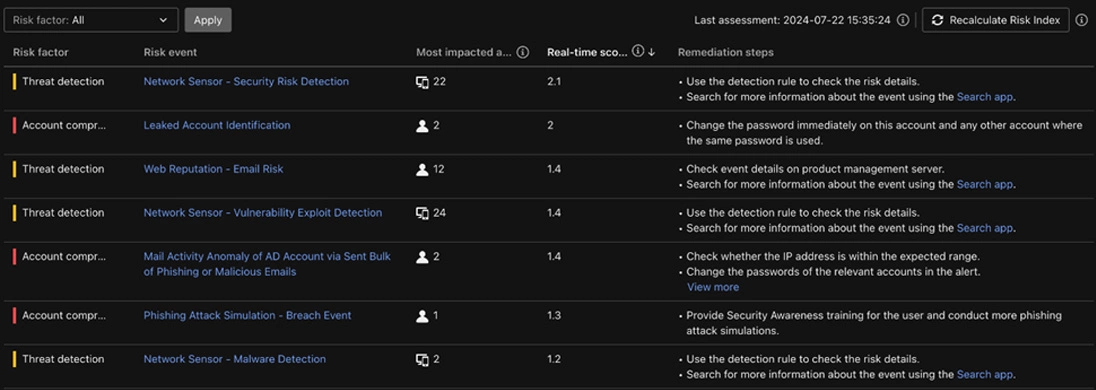Sort by the Risk factor column header

tap(41, 52)
